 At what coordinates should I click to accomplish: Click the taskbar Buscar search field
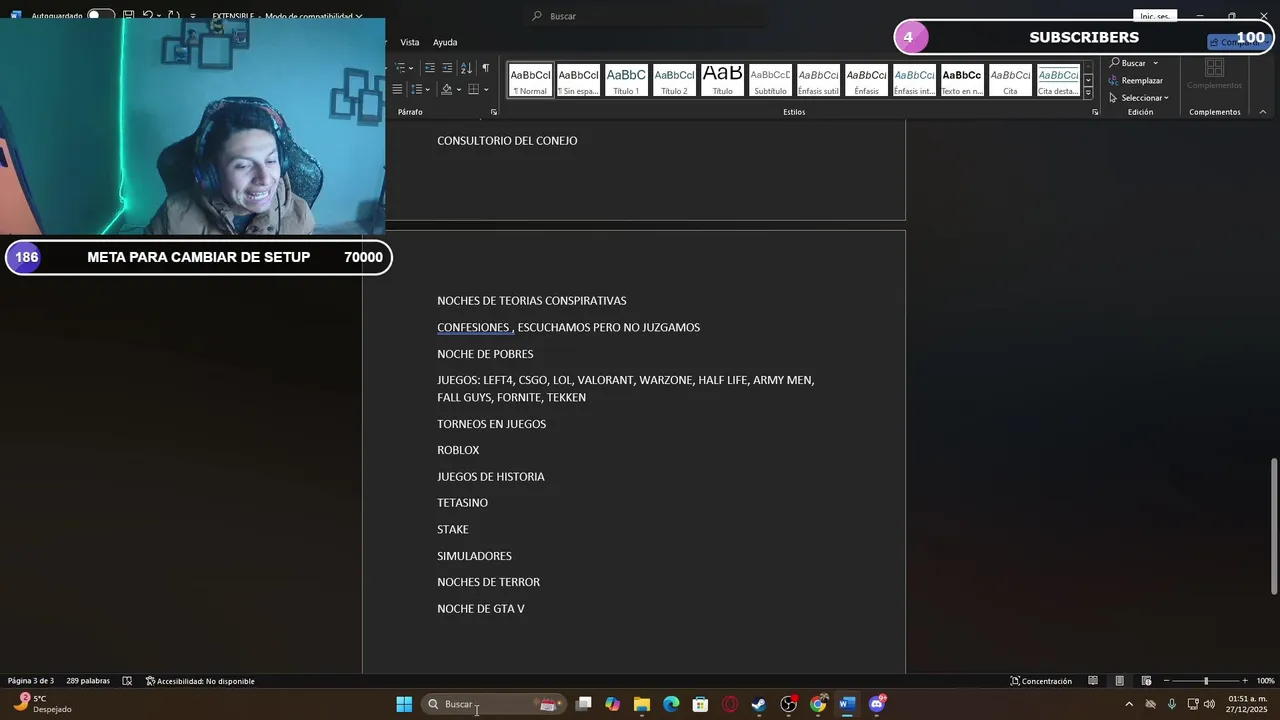494,704
